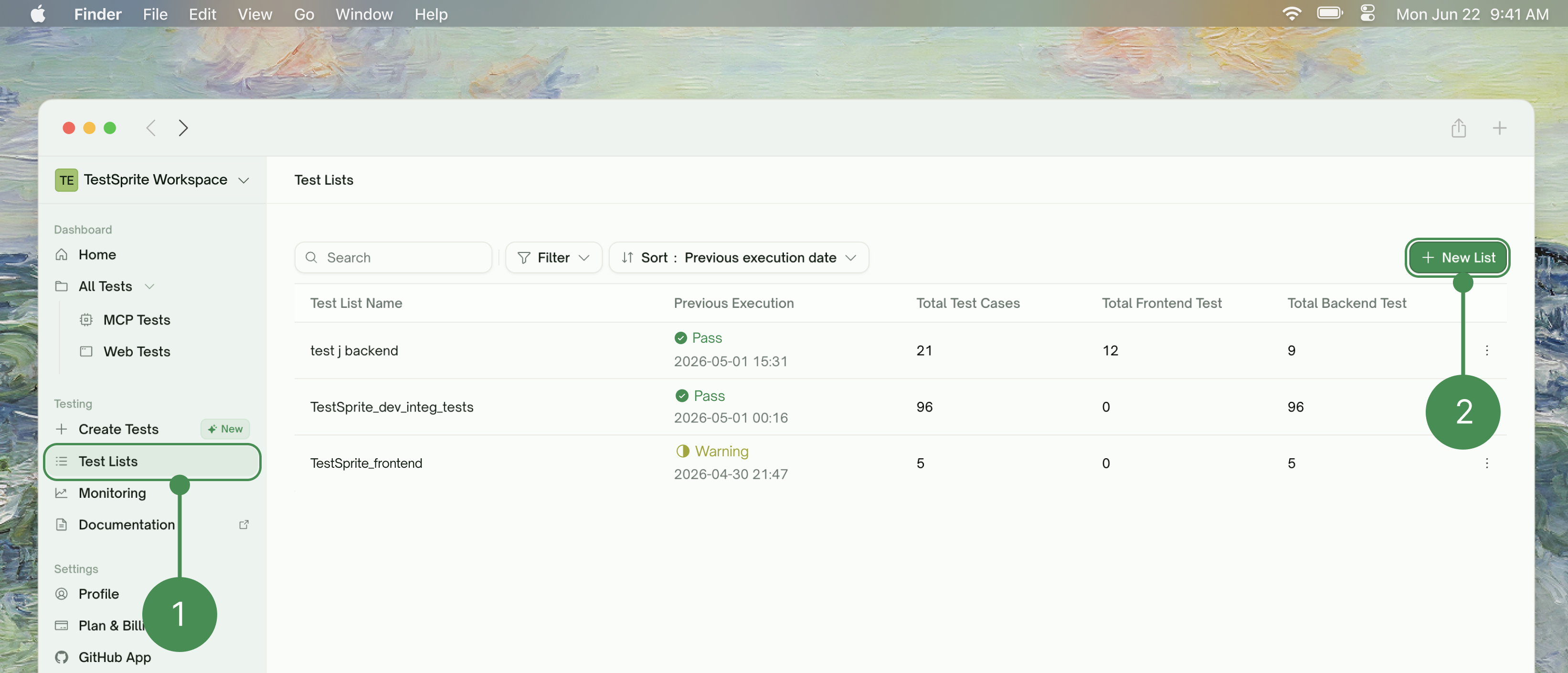This screenshot has height=673, width=1568.
Task: Click the Pass status of test j backend
Action: 698,338
